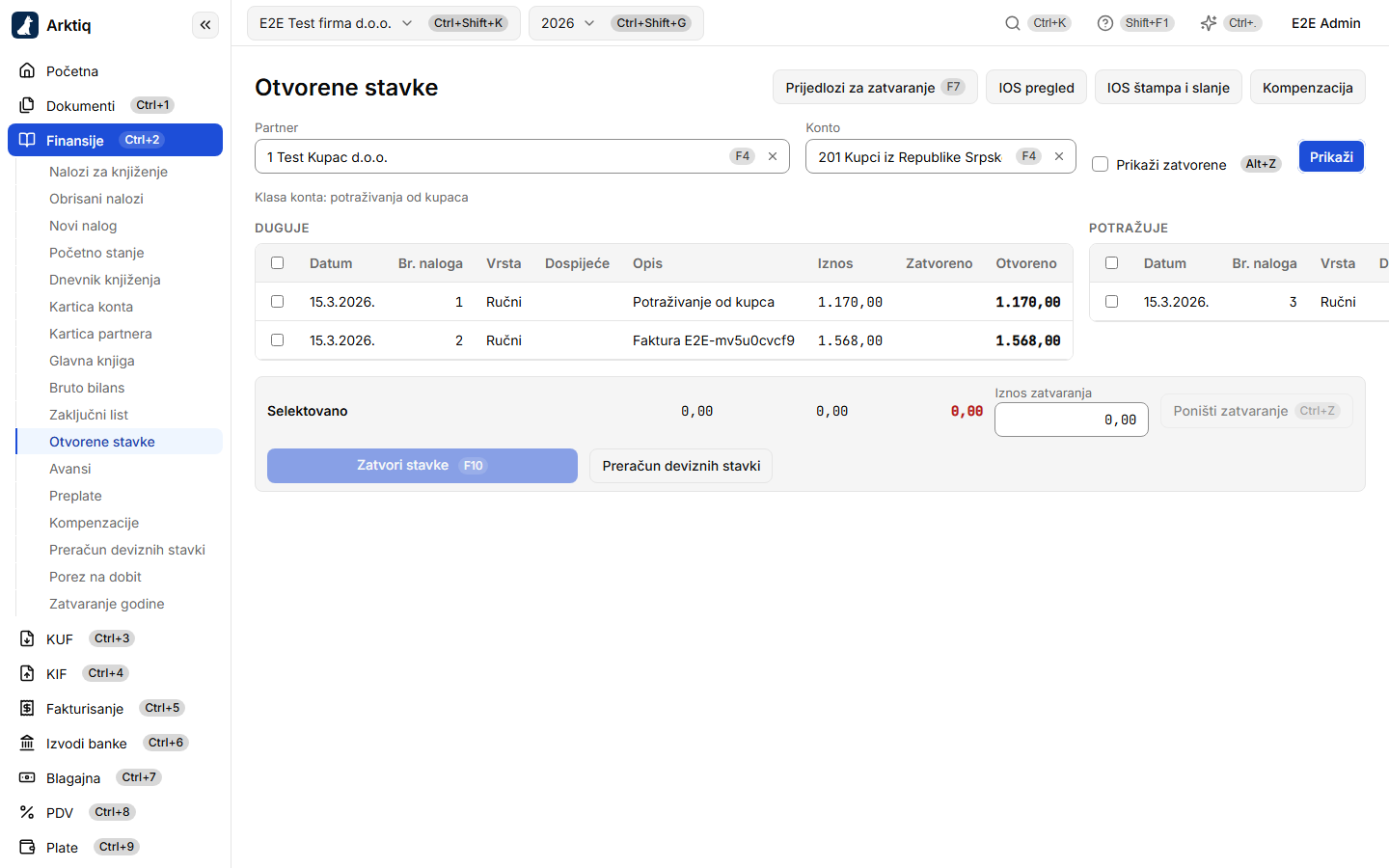Open the Konto lookup field
1389x868 pixels.
(940, 156)
